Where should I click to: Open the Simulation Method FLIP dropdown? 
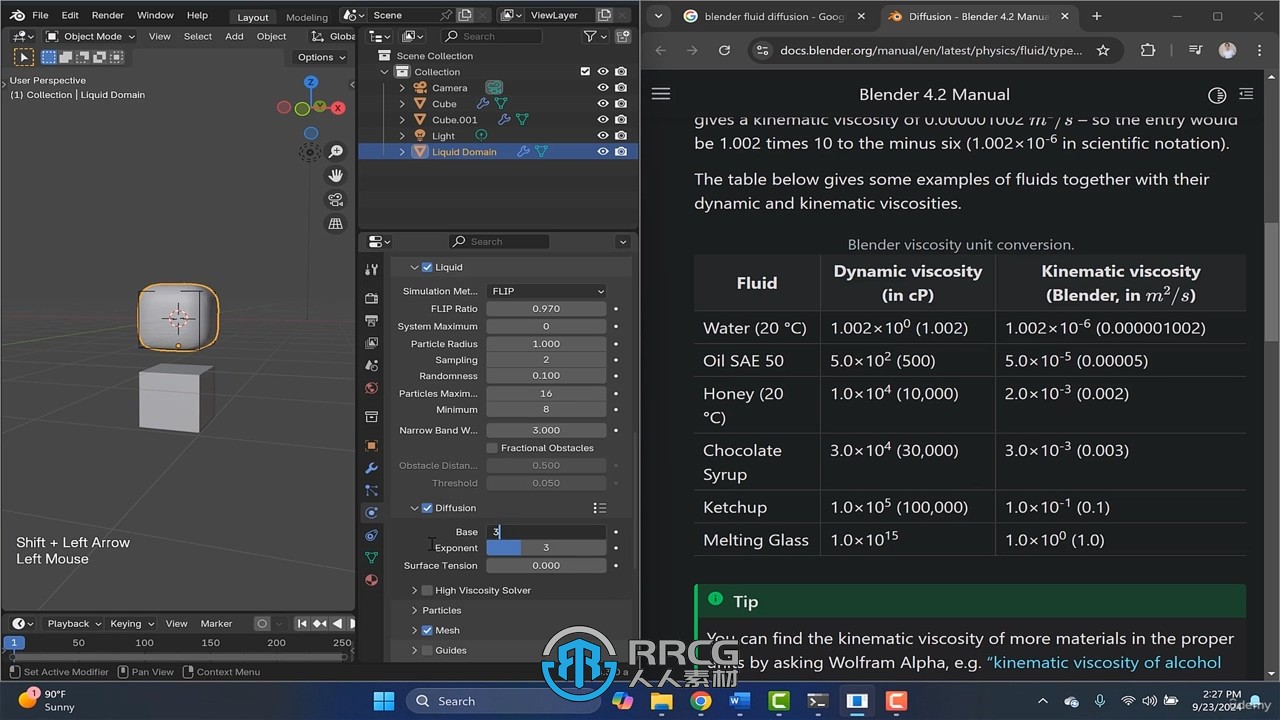pos(546,291)
